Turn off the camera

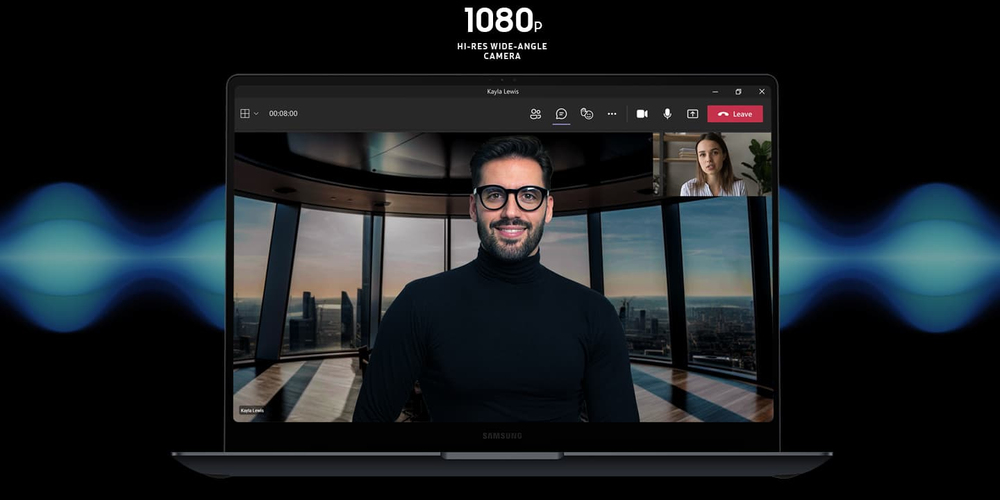642,114
